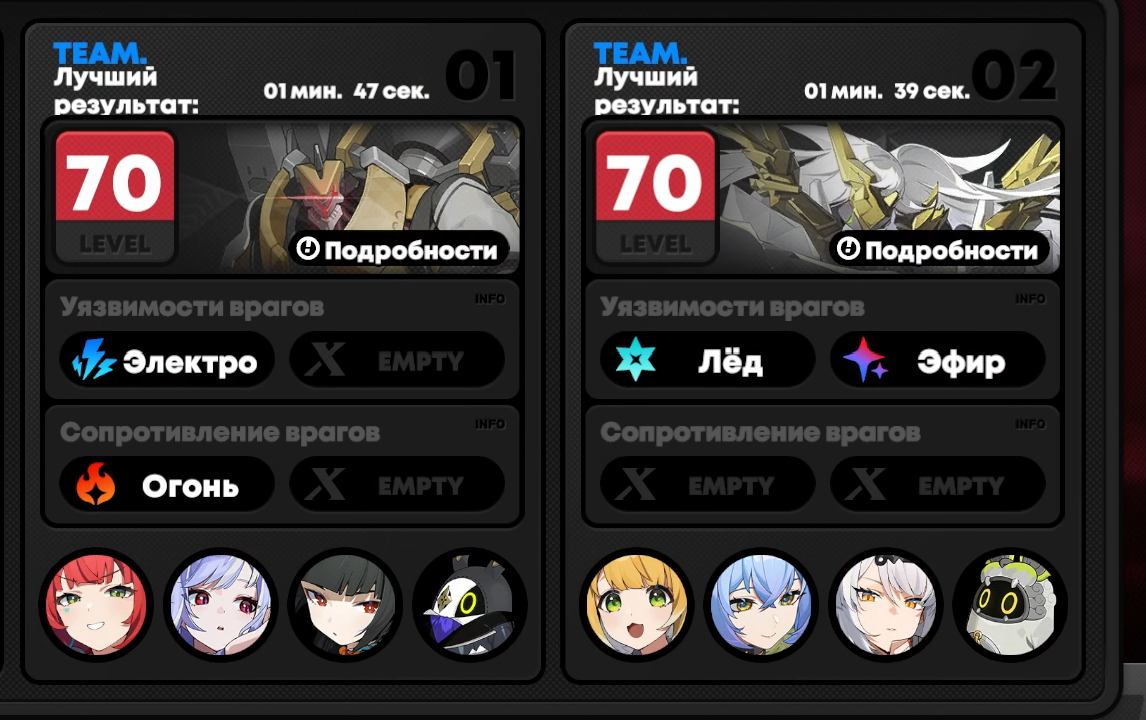Click the Team 02 white-haired boss banner image

(888, 179)
